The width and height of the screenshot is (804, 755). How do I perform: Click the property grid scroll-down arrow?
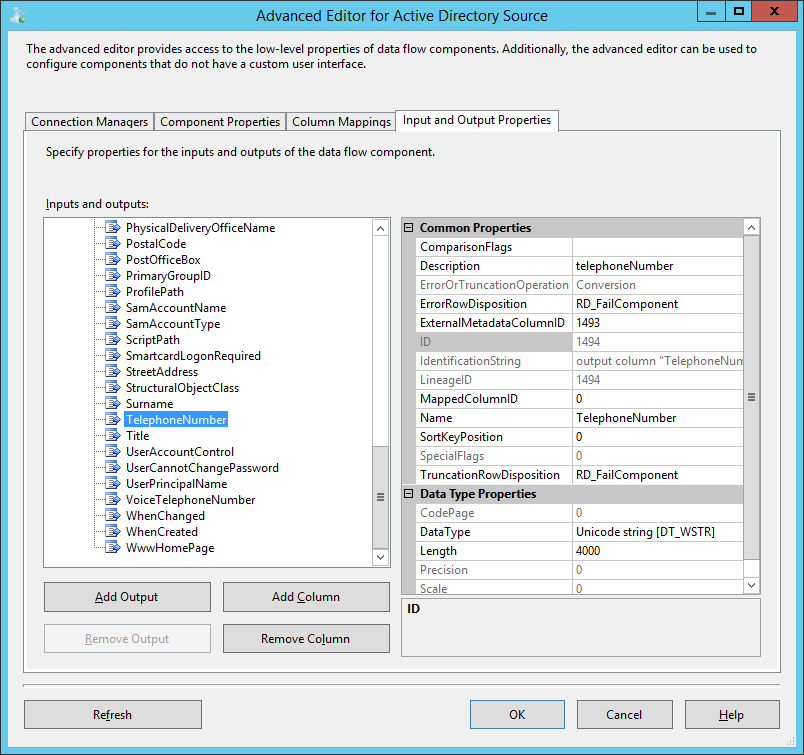point(751,585)
